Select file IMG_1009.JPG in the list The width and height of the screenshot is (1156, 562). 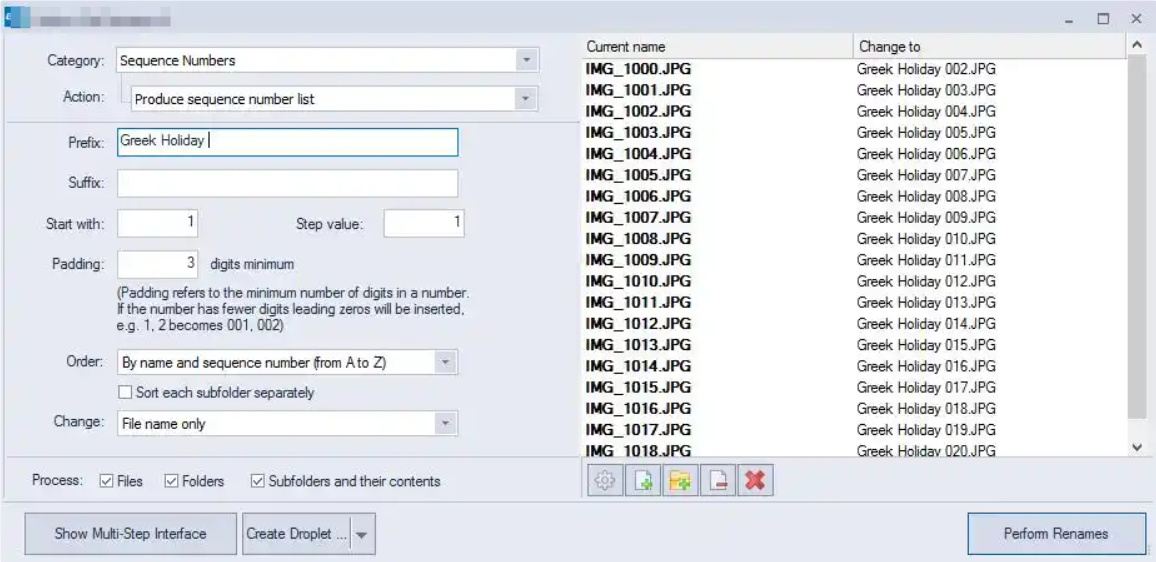point(638,260)
